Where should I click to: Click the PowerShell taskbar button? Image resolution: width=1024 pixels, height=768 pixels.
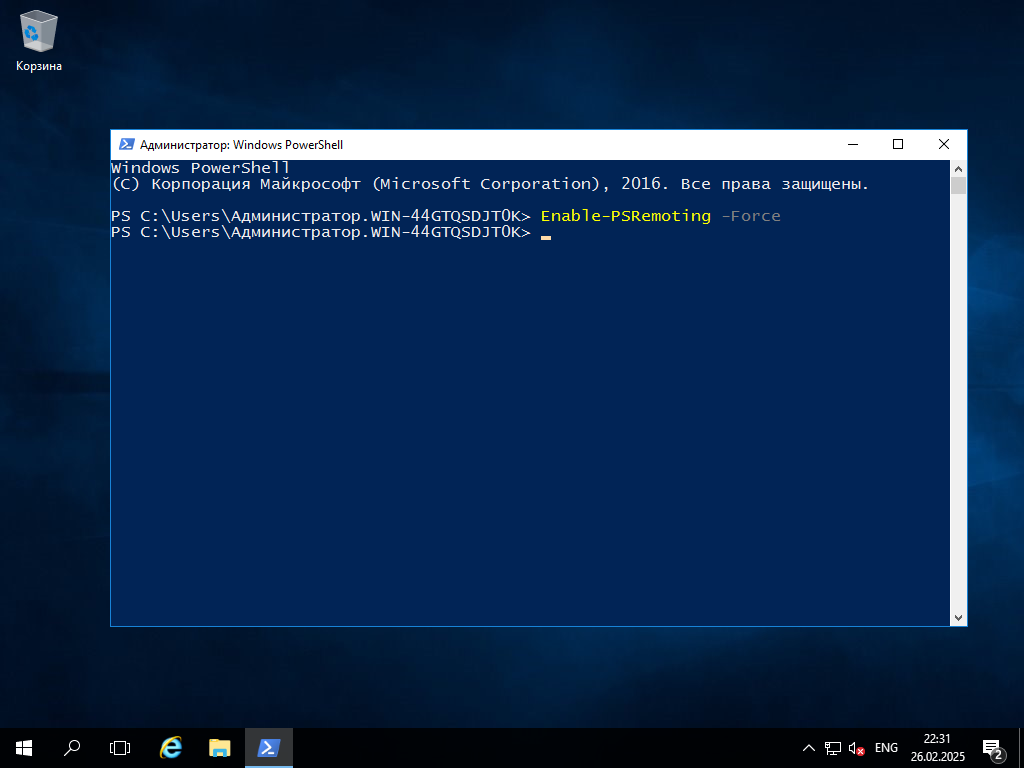[x=268, y=748]
